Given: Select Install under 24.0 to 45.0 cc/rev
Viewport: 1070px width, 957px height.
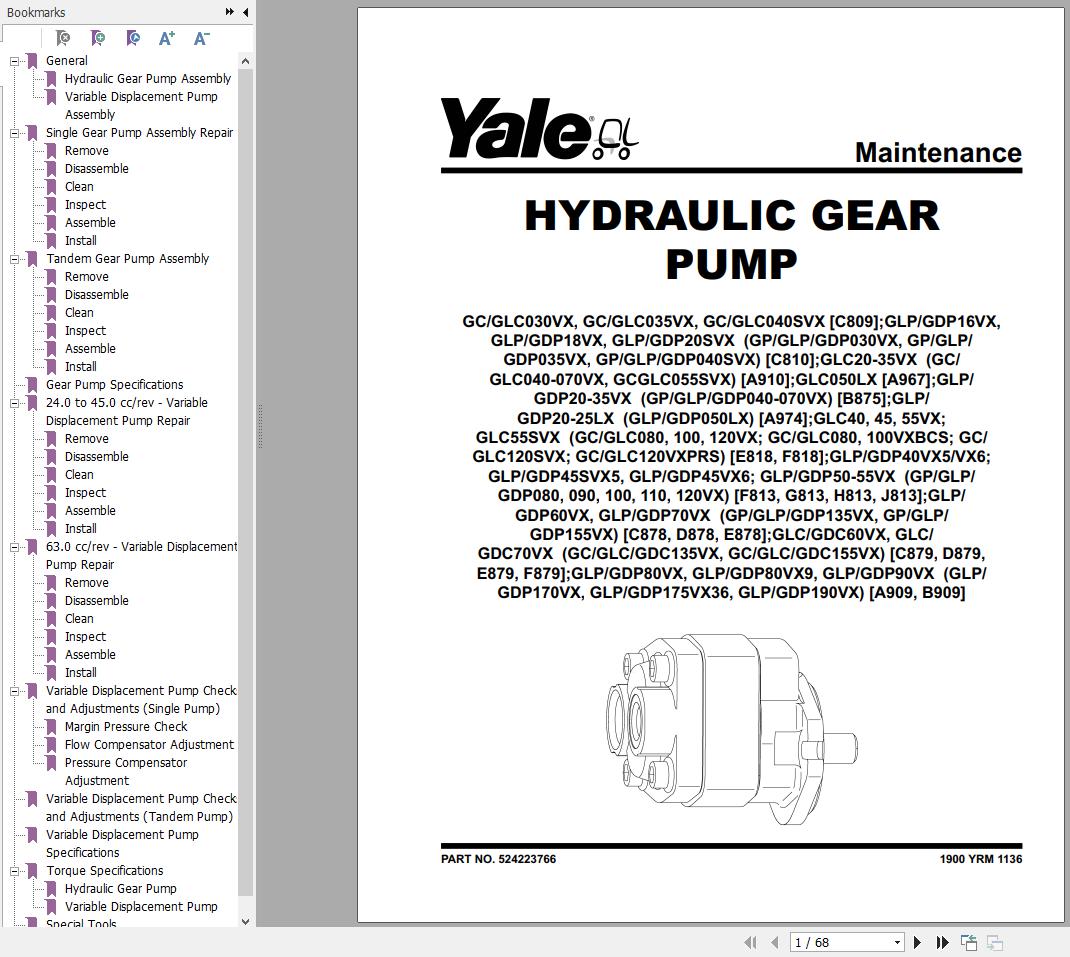Looking at the screenshot, I should [x=81, y=528].
